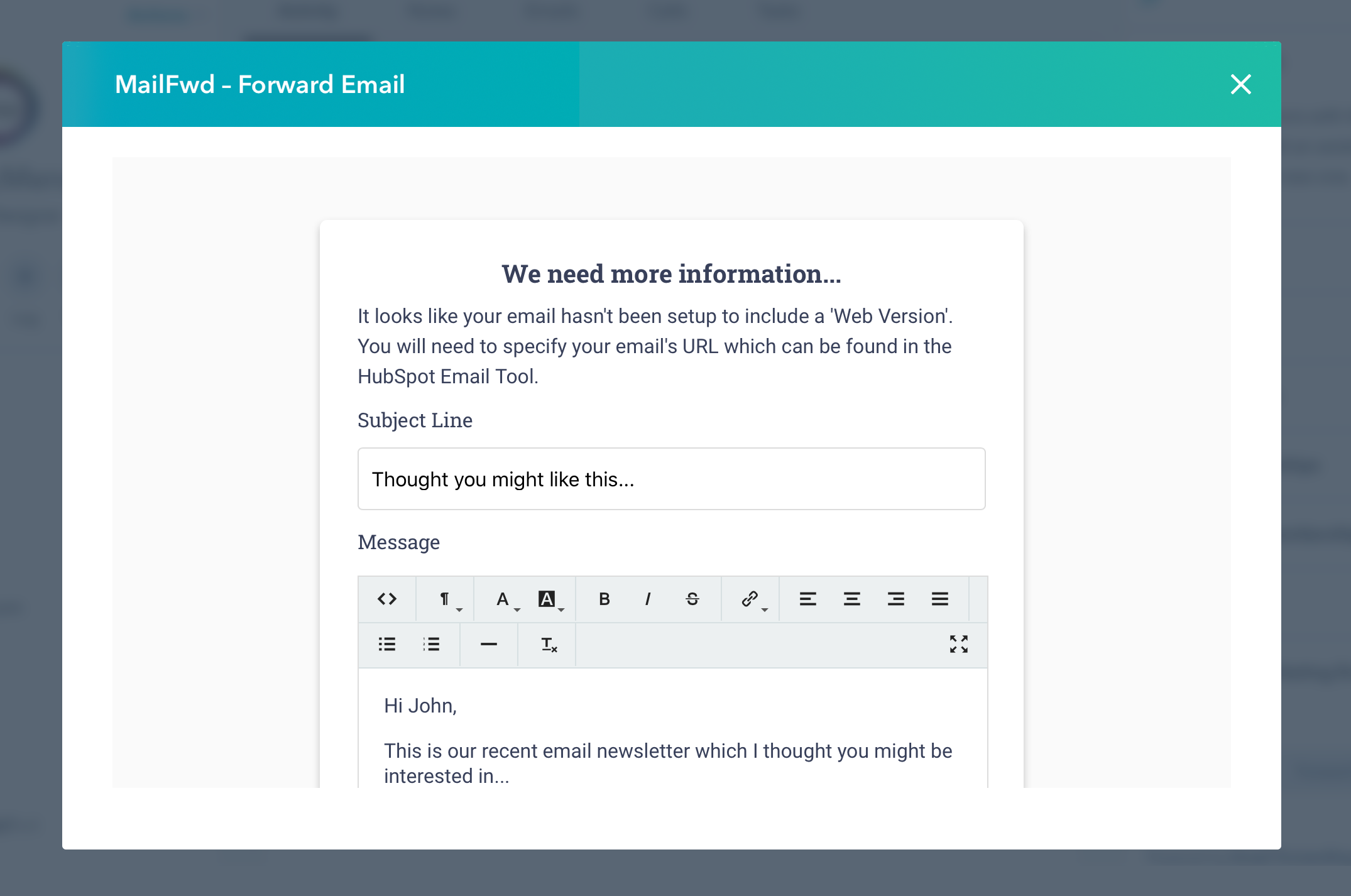
Task: Open text background color dropdown
Action: 548,599
